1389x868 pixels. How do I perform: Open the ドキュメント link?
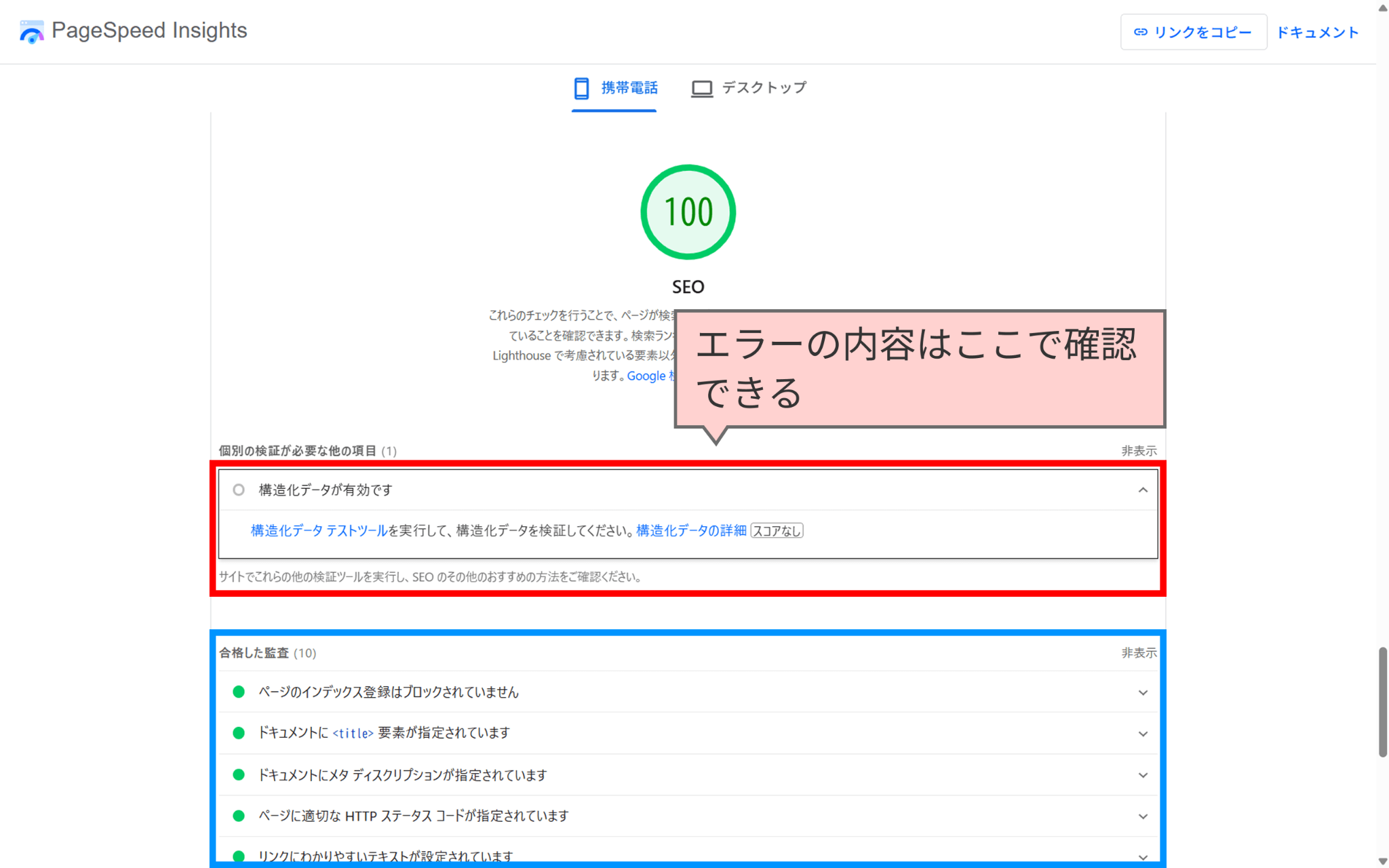coord(1318,32)
